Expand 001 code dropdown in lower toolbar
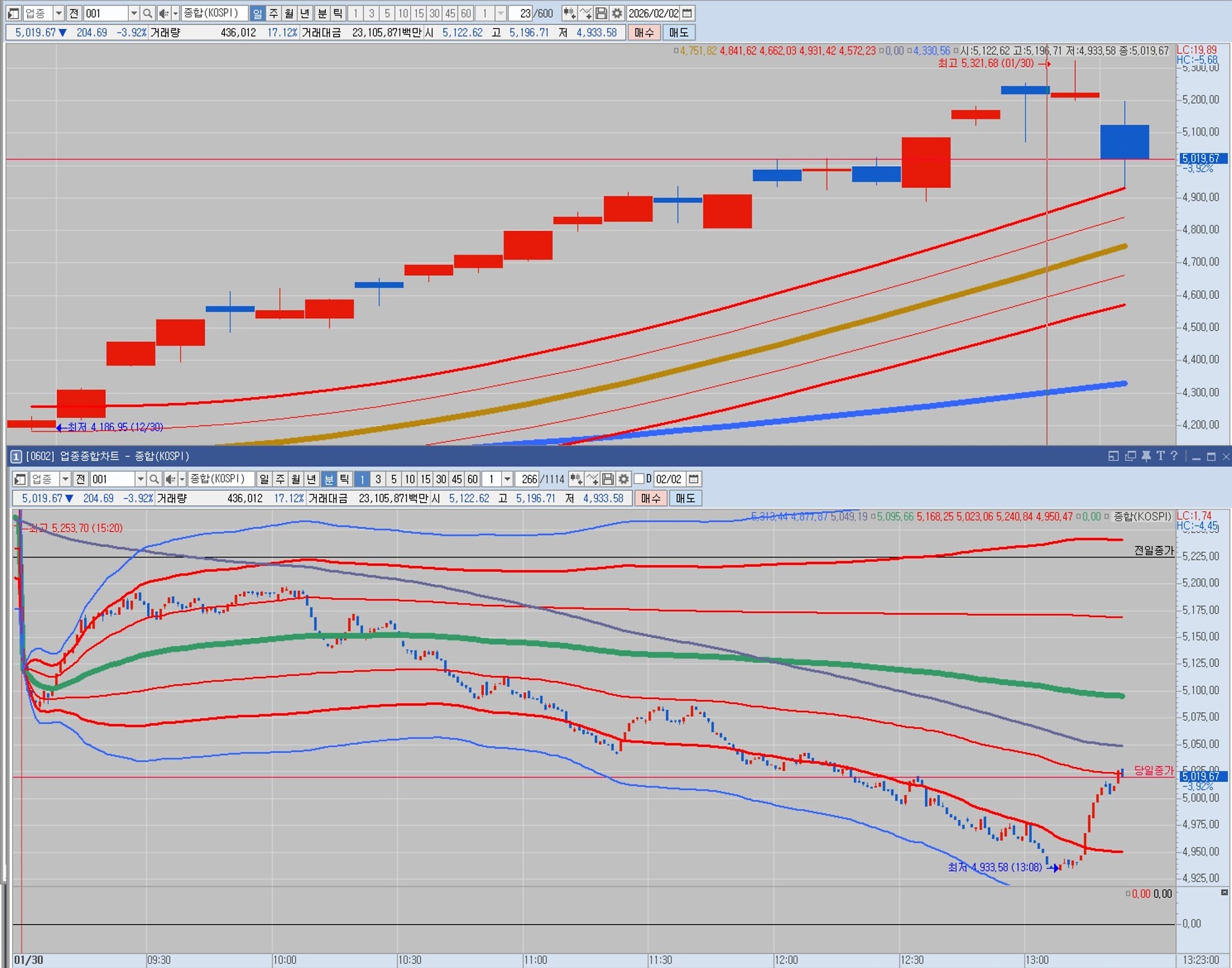Image resolution: width=1232 pixels, height=968 pixels. tap(140, 479)
